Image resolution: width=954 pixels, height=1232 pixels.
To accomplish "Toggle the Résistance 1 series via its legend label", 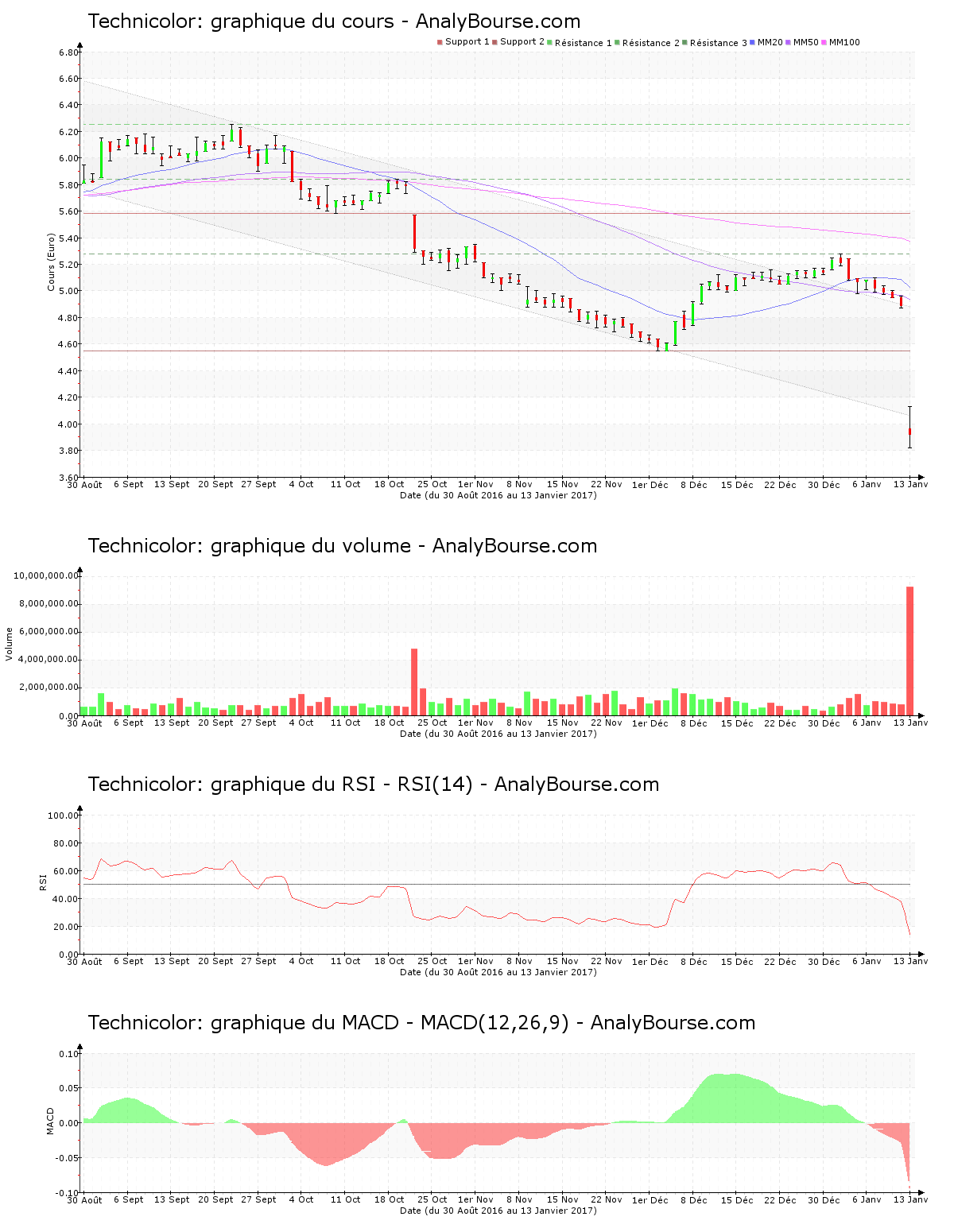I will pyautogui.click(x=581, y=40).
